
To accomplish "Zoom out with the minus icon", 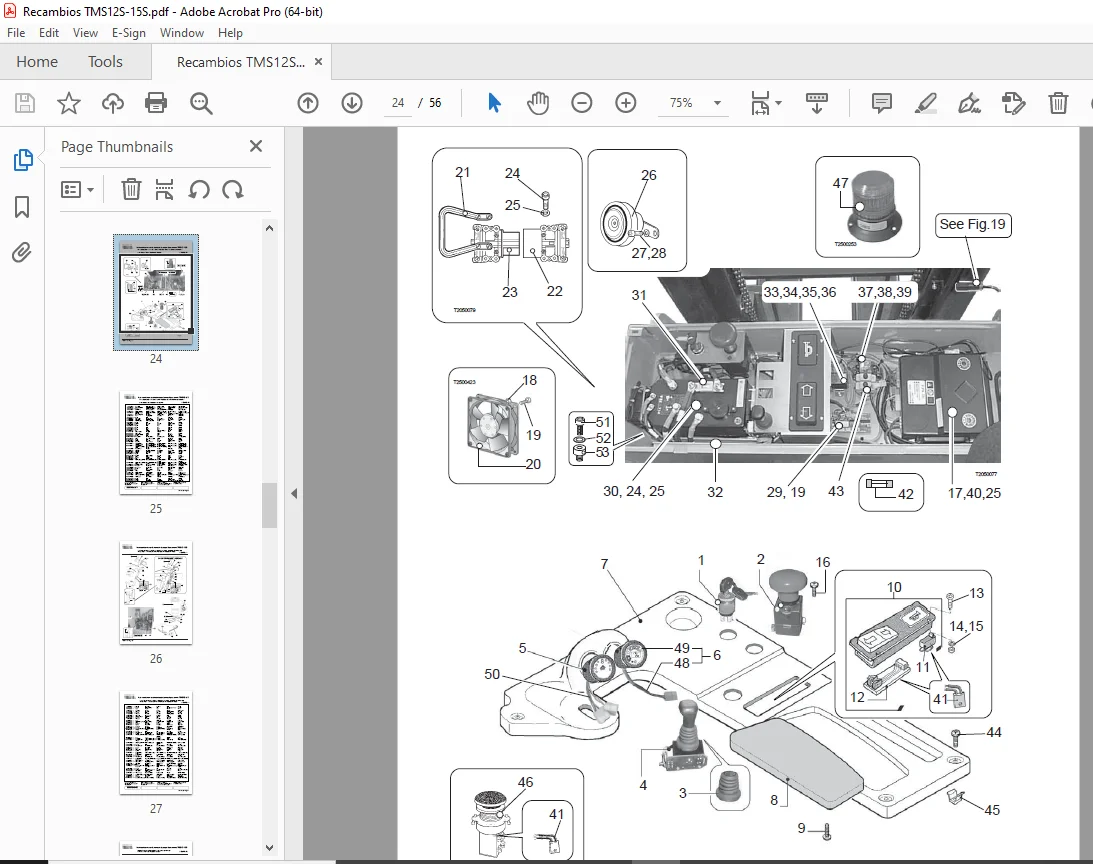I will (x=581, y=103).
